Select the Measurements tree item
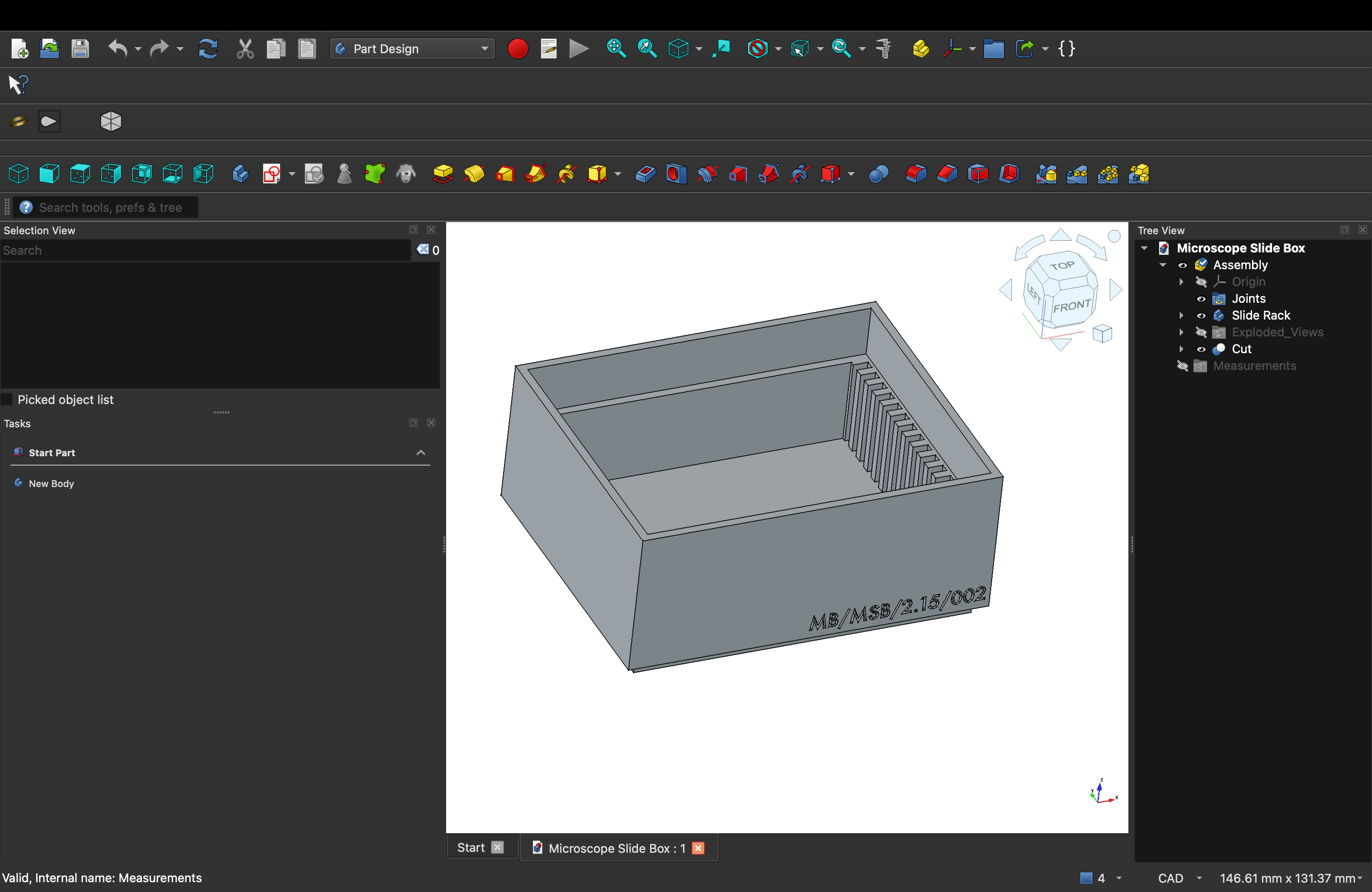The image size is (1372, 892). click(x=1254, y=366)
